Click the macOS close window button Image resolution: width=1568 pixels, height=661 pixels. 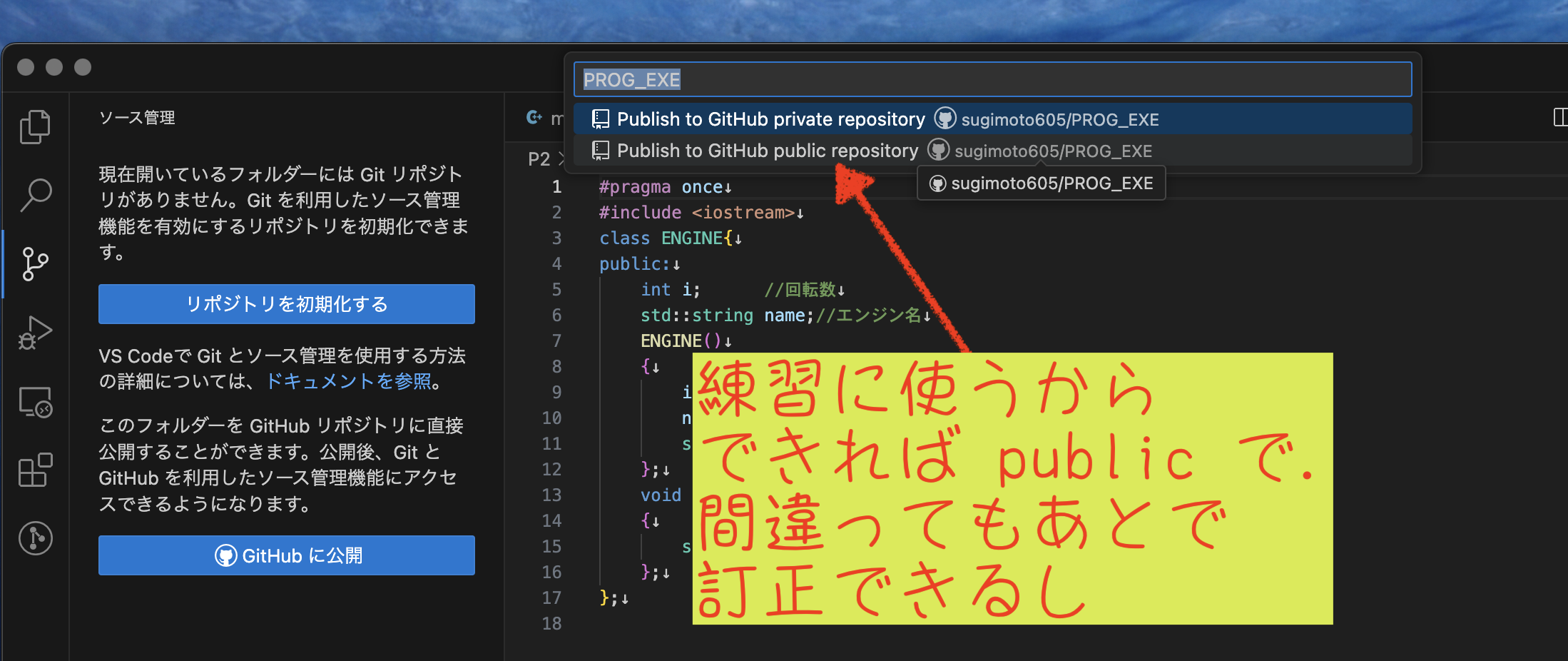point(26,67)
